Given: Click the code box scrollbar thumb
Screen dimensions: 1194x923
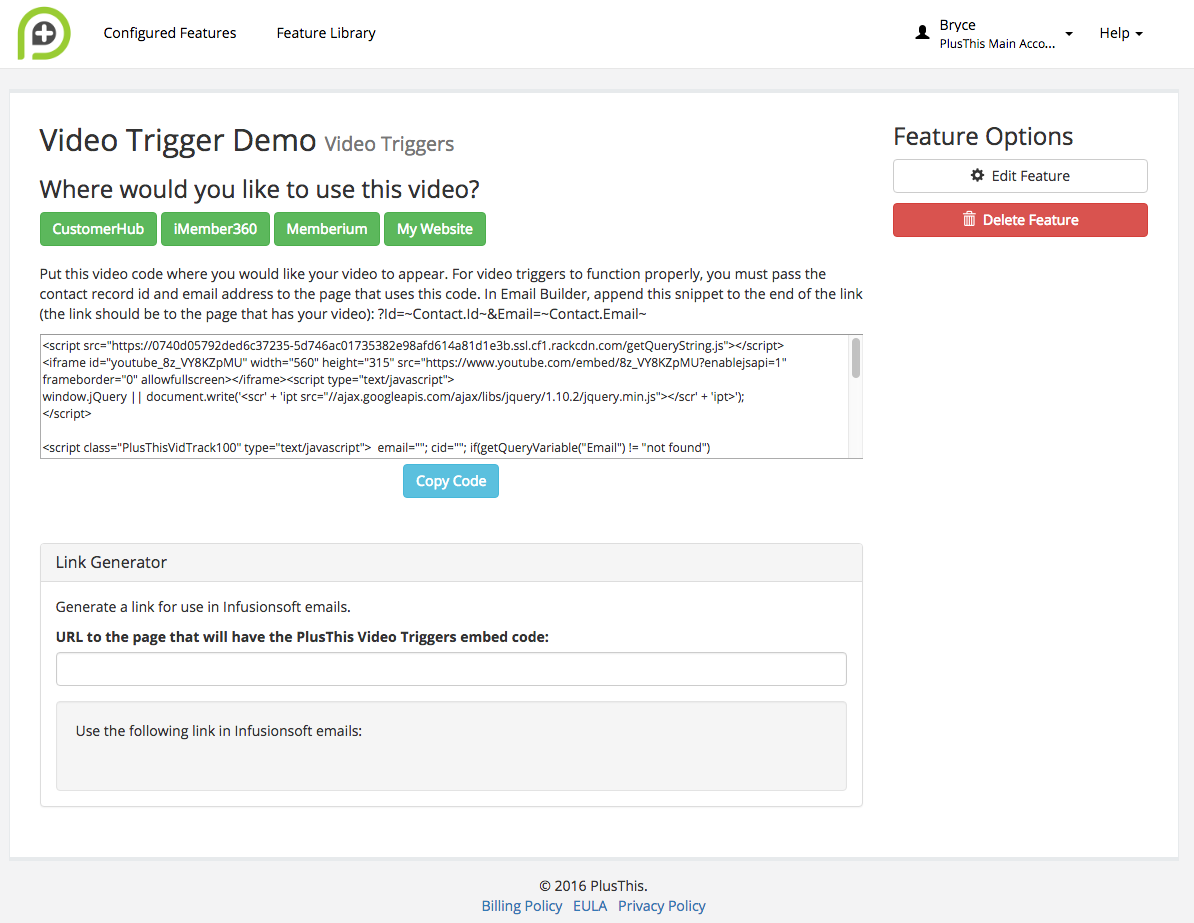Looking at the screenshot, I should coord(856,358).
